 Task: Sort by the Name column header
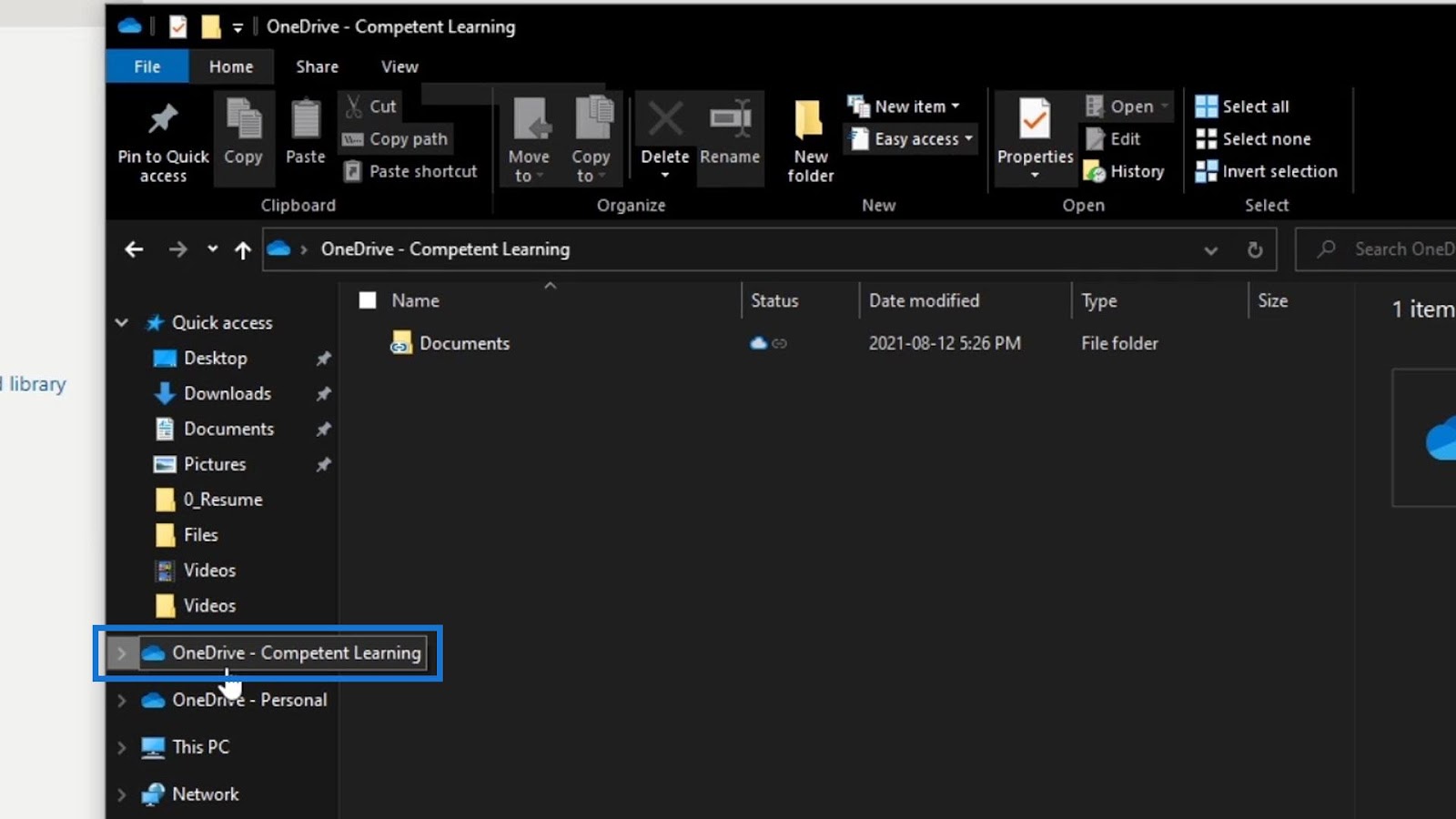[415, 300]
